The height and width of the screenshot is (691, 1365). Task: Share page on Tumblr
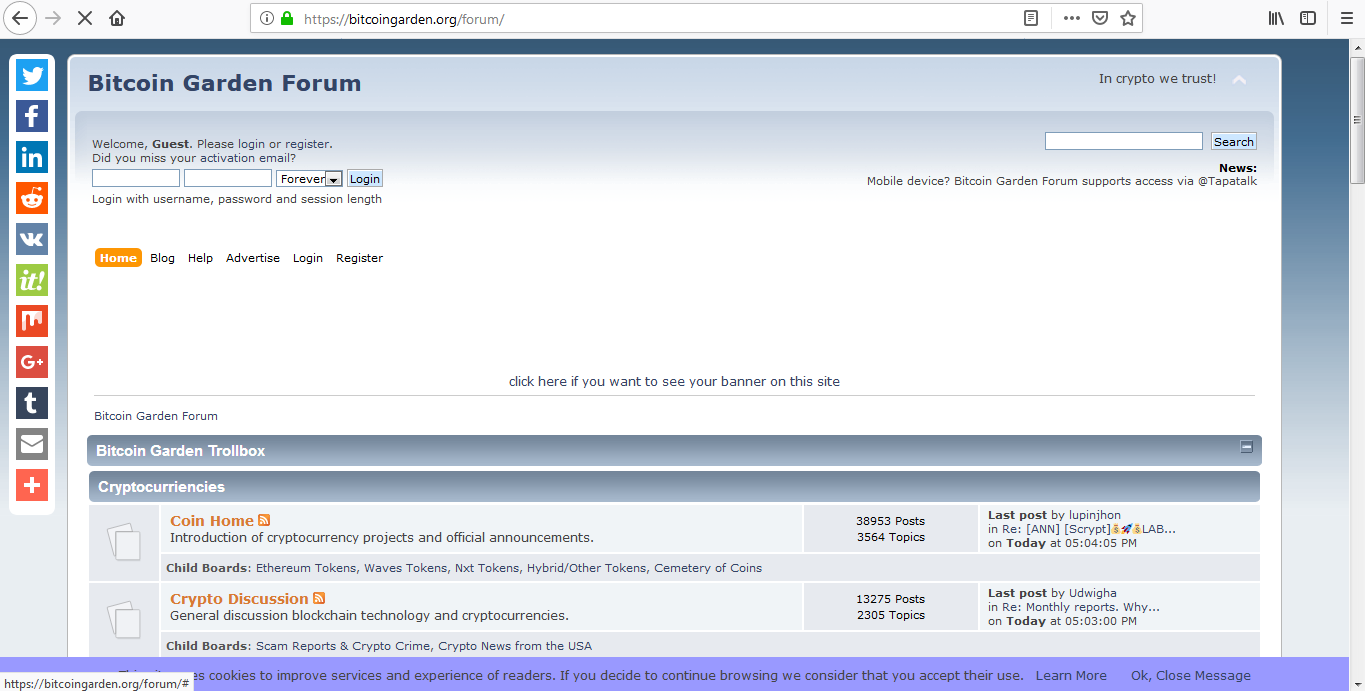tap(32, 403)
